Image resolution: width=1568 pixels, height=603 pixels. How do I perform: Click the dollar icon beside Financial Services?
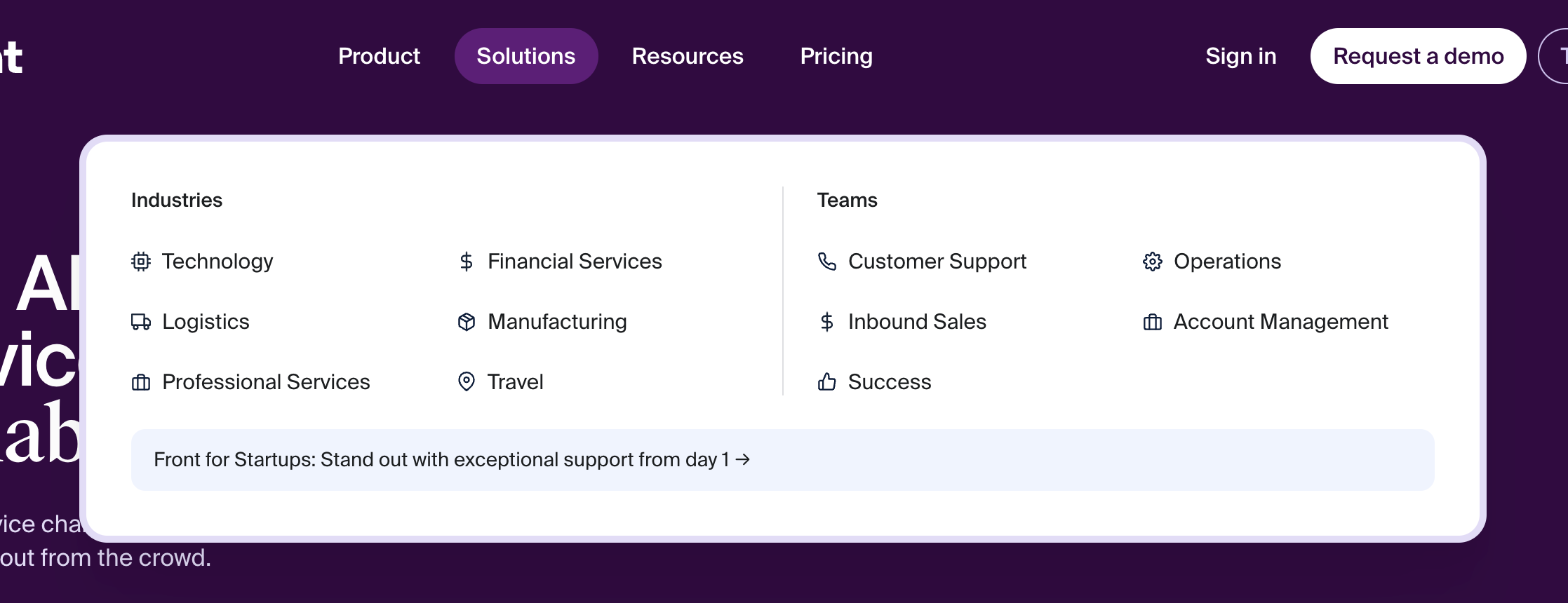tap(467, 262)
